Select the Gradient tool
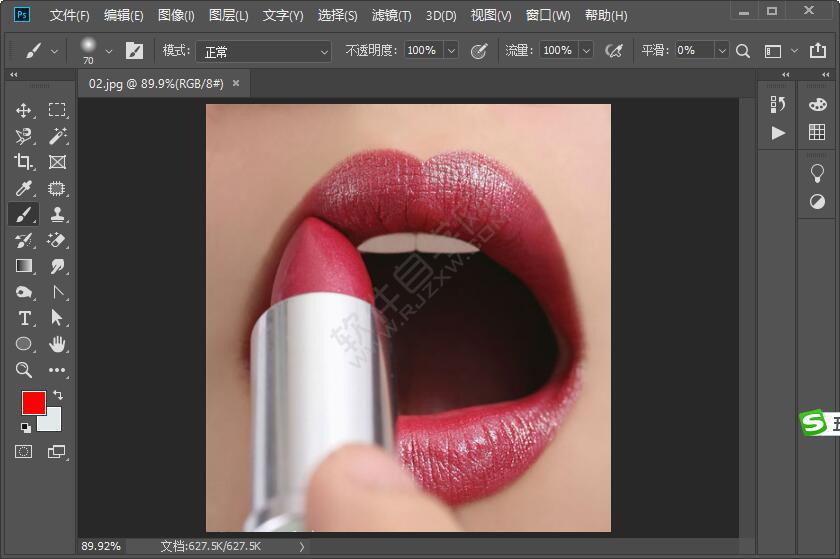This screenshot has width=840, height=559. 23,266
